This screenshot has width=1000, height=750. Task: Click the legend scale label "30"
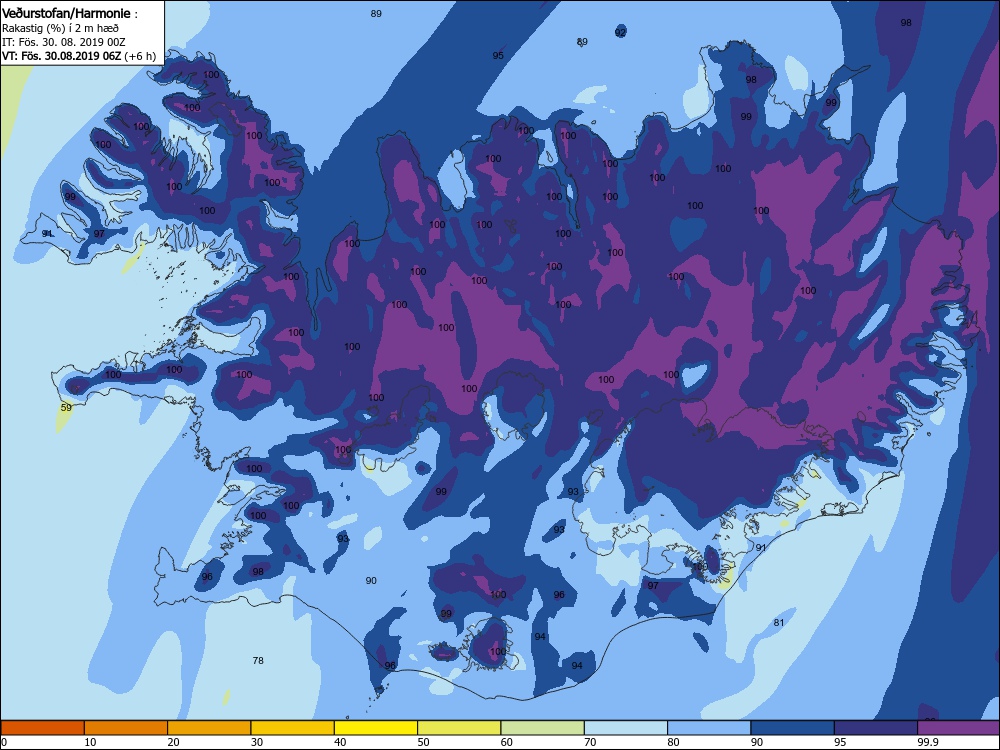pyautogui.click(x=257, y=742)
